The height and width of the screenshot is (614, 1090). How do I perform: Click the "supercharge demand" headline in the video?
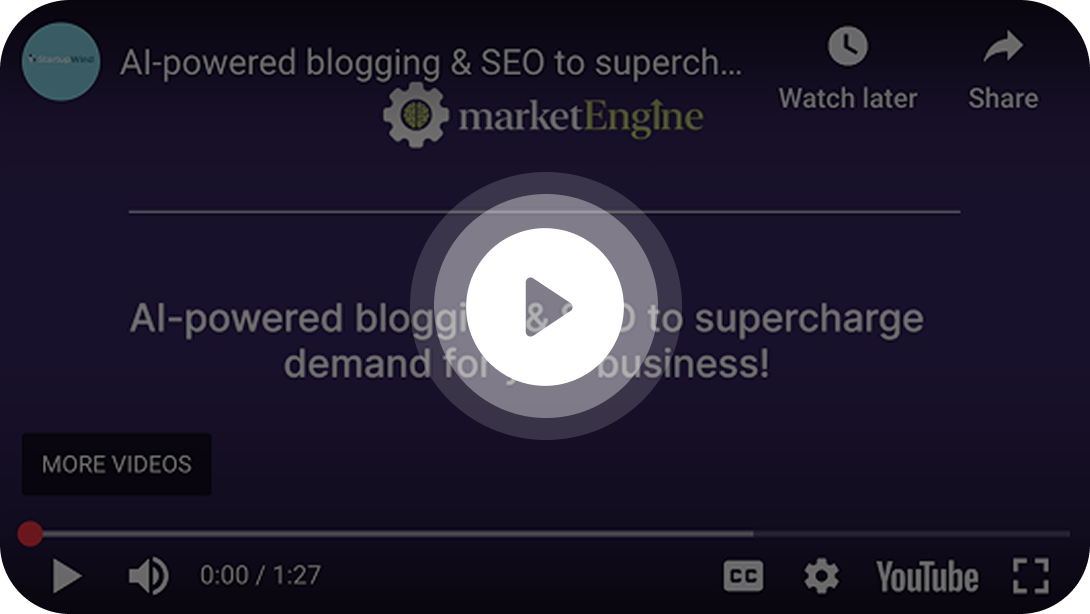tap(526, 341)
